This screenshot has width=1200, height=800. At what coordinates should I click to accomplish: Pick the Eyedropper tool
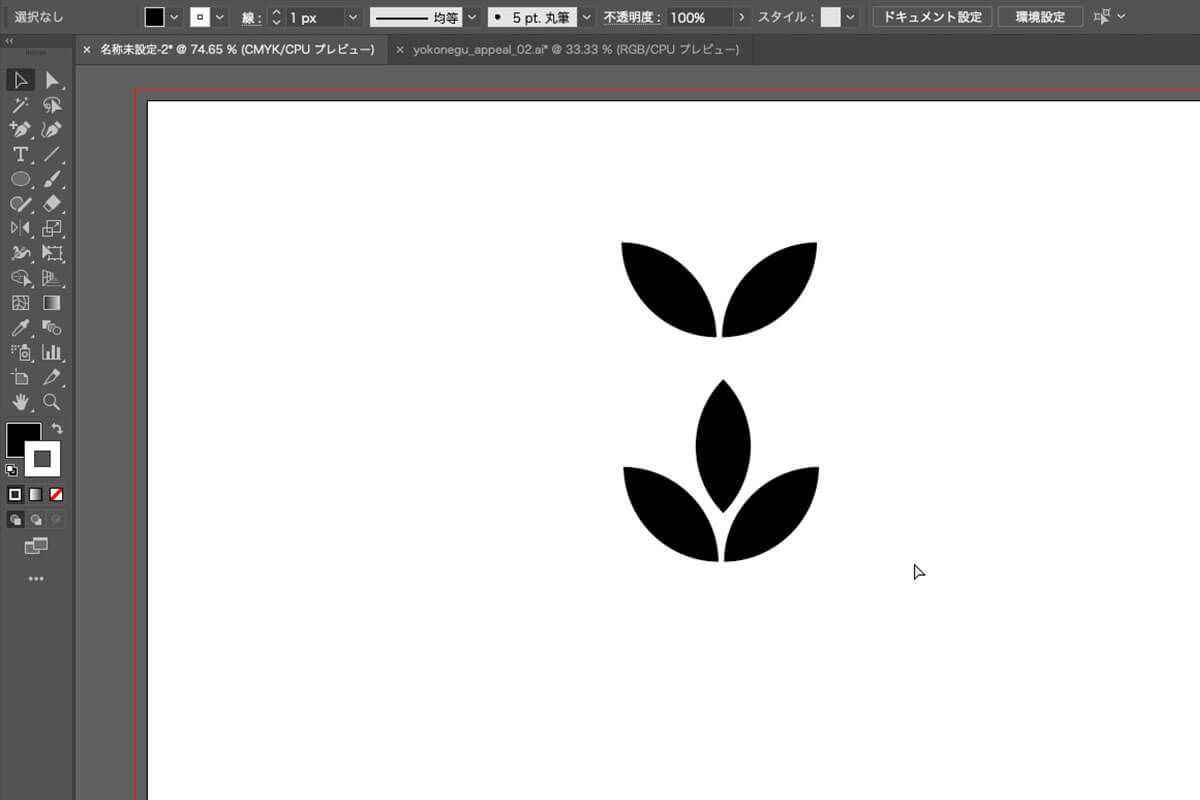(20, 328)
